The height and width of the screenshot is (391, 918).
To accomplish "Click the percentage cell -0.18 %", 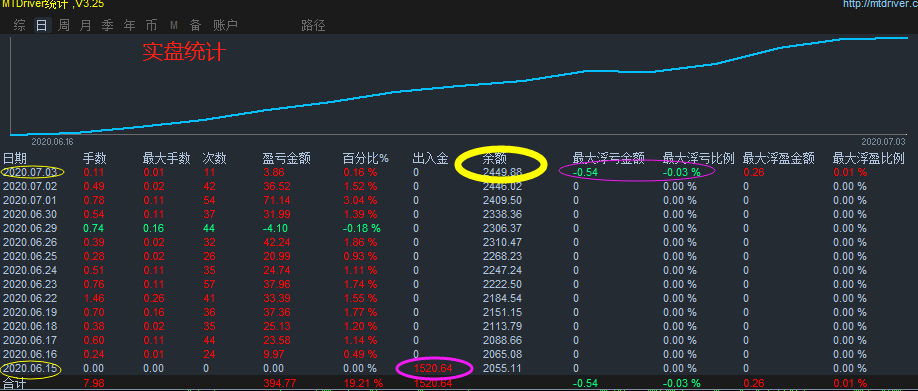I will click(x=362, y=228).
